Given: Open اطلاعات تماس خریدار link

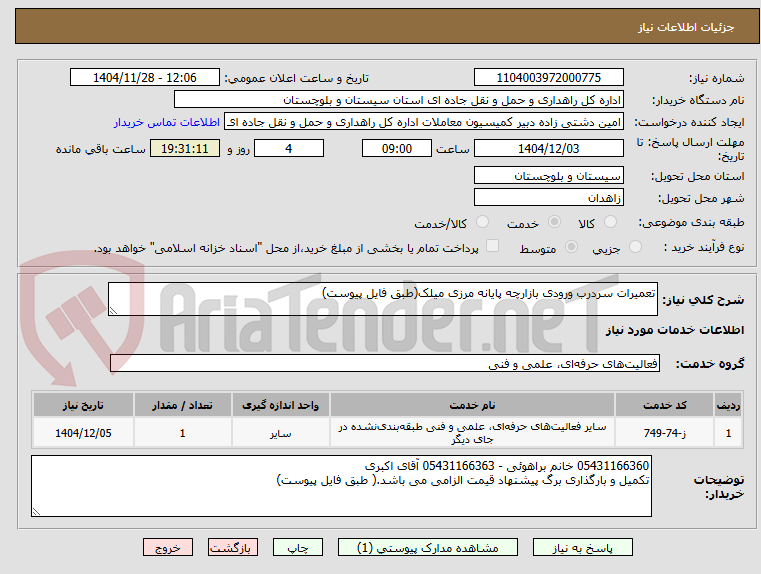Looking at the screenshot, I should point(166,122).
